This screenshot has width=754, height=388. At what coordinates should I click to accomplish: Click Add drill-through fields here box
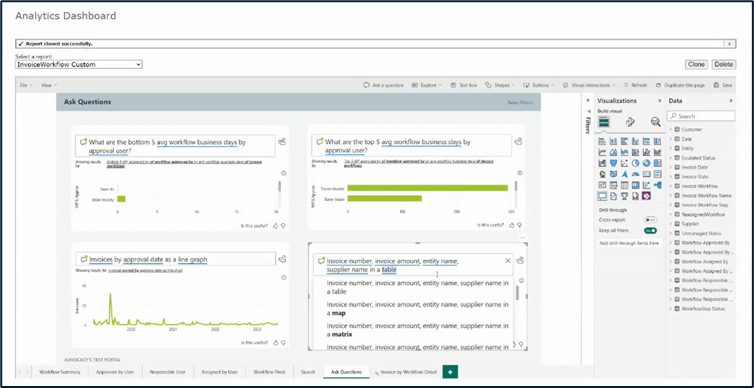coord(630,243)
